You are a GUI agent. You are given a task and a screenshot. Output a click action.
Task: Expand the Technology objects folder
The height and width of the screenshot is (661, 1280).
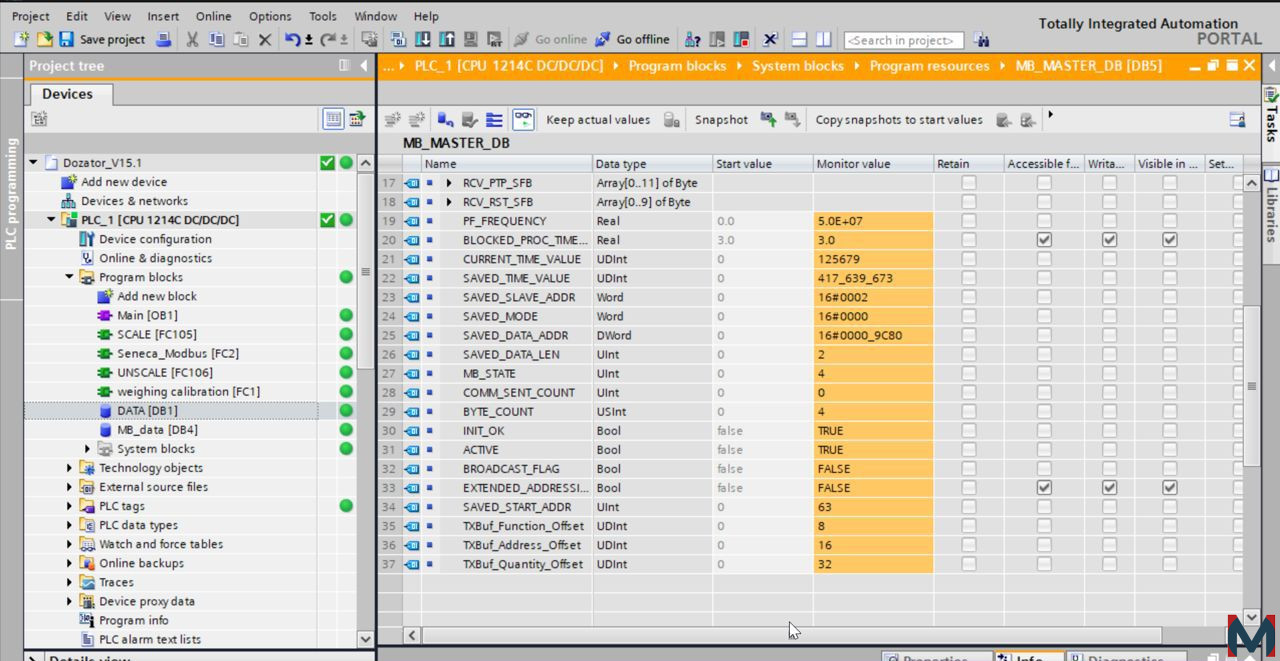pos(69,468)
